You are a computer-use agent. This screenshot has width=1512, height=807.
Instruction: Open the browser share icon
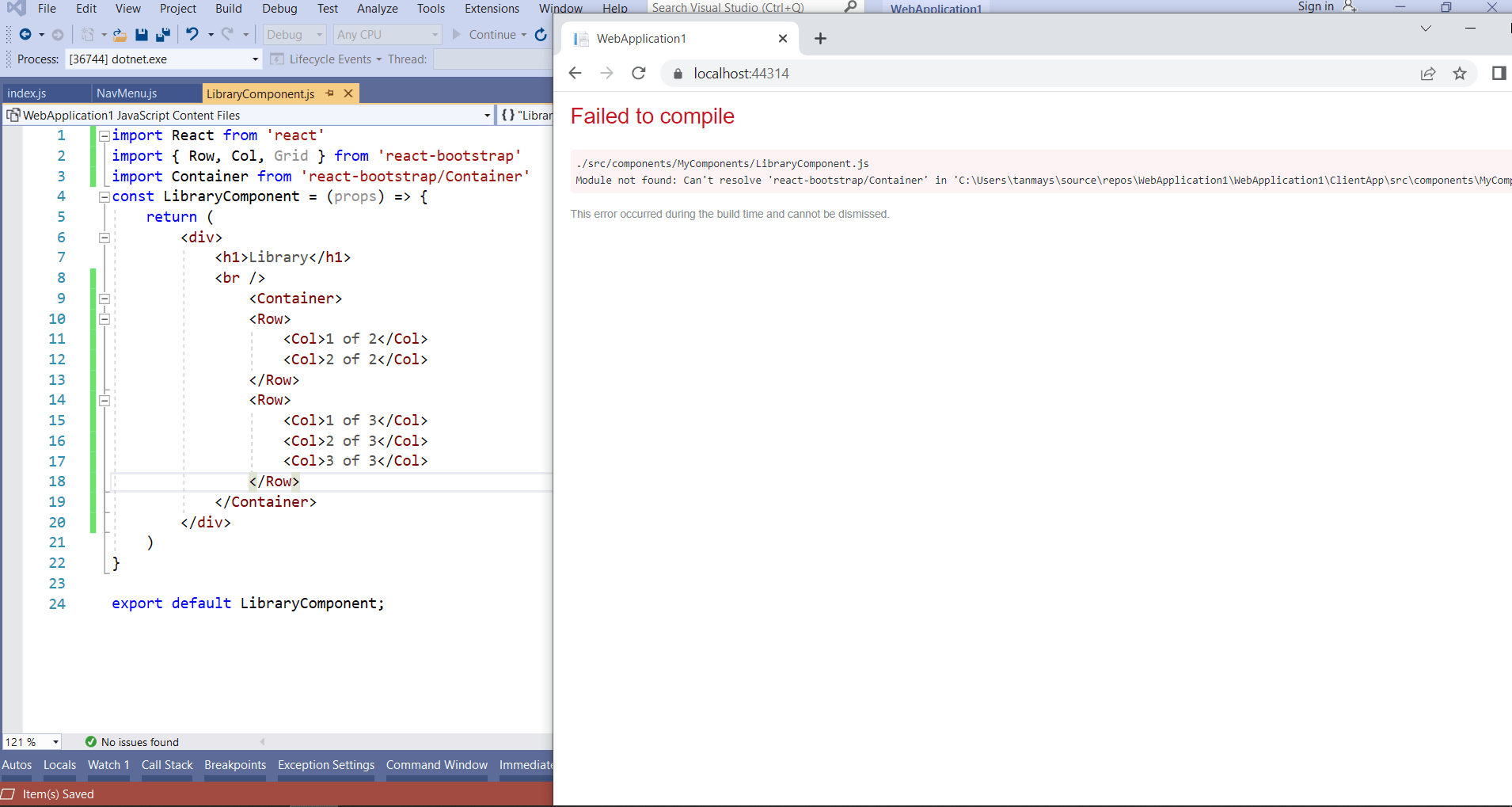point(1428,73)
